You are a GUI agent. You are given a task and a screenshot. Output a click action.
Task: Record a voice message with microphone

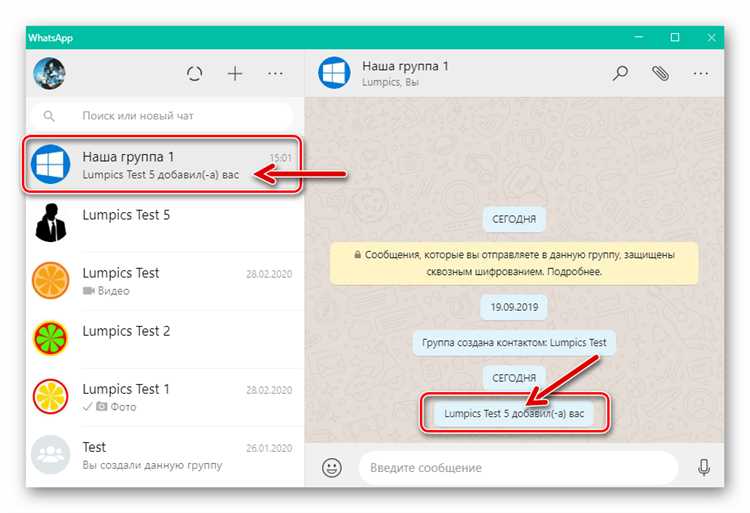(704, 468)
